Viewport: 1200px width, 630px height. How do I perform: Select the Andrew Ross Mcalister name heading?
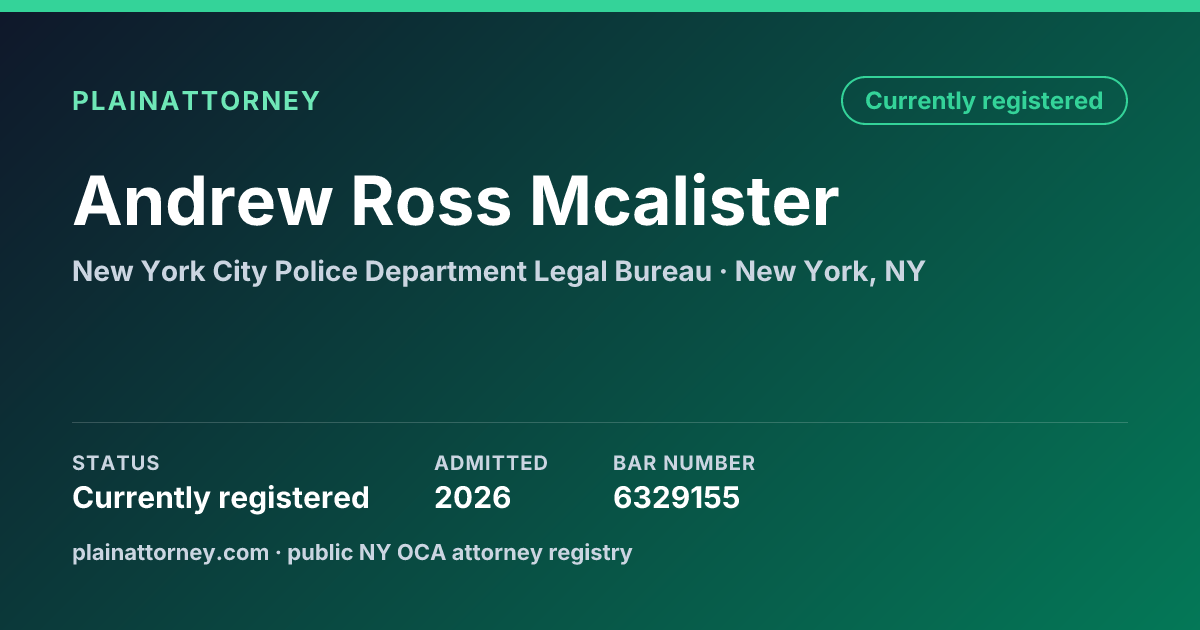click(455, 200)
